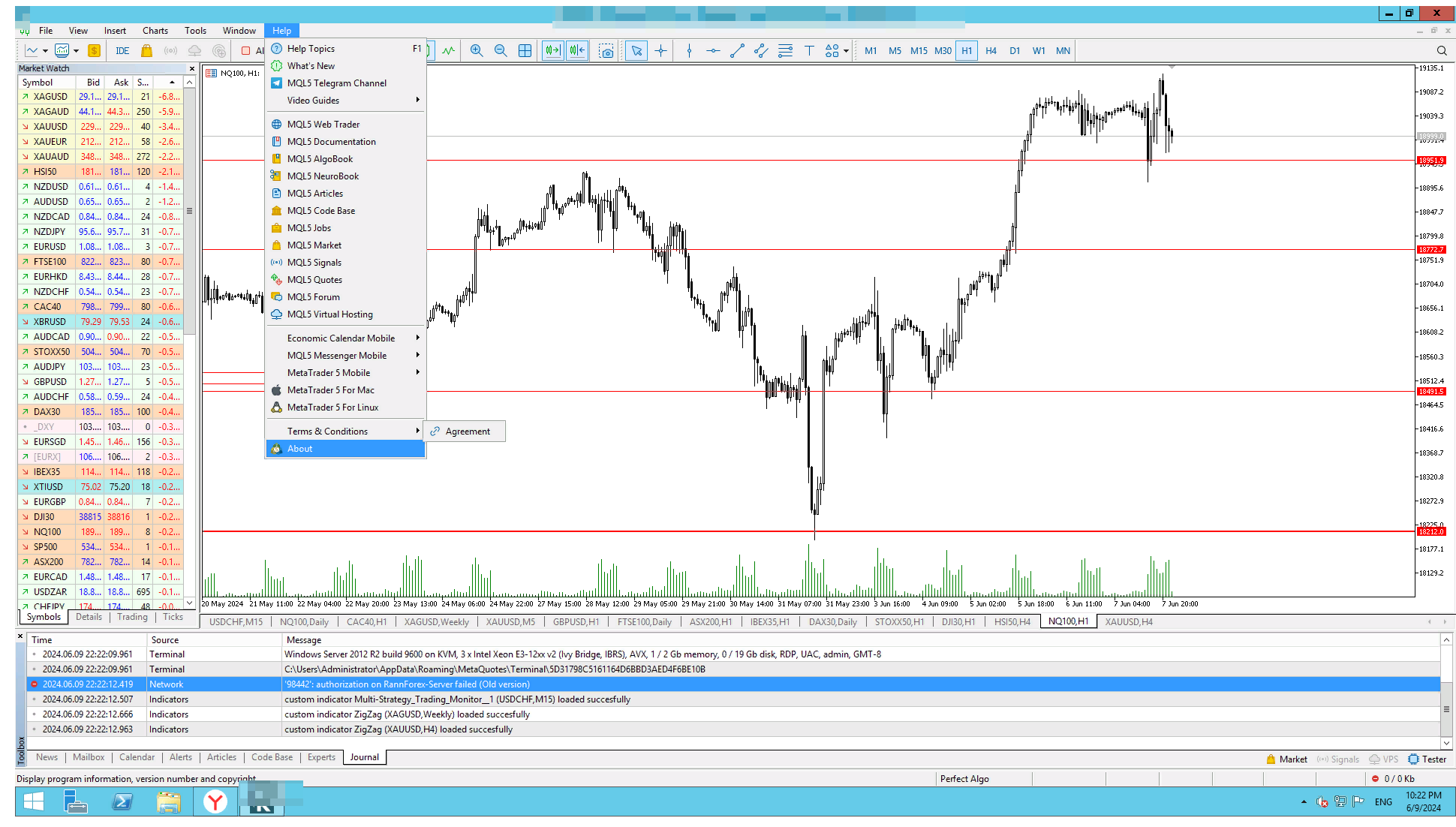The width and height of the screenshot is (1456, 827).
Task: Zoom out on the chart
Action: click(501, 51)
